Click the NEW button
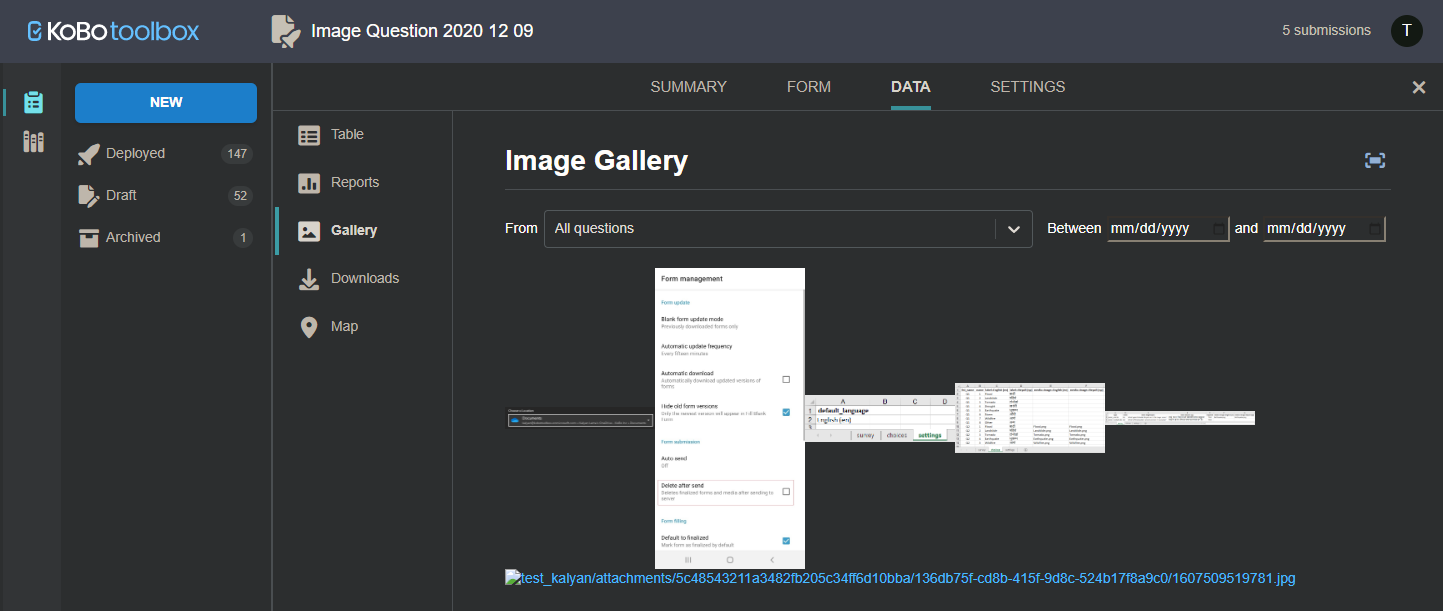The image size is (1443, 611). [x=165, y=102]
